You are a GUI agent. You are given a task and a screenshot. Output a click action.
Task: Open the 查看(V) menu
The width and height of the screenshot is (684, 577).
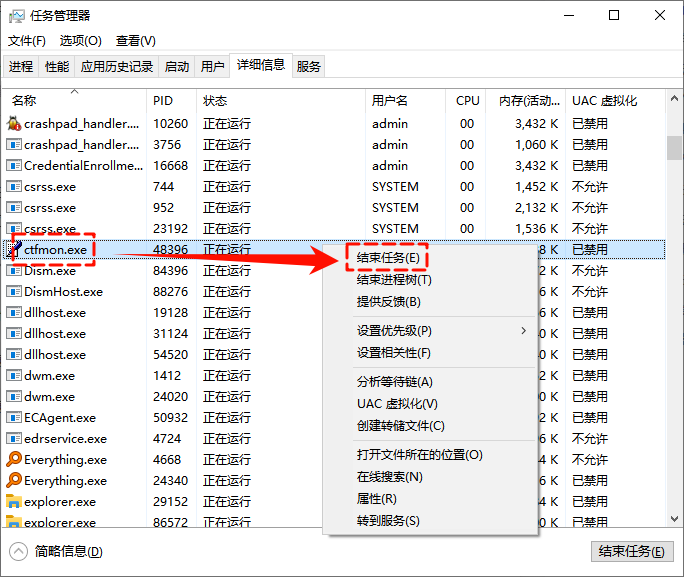pos(136,41)
